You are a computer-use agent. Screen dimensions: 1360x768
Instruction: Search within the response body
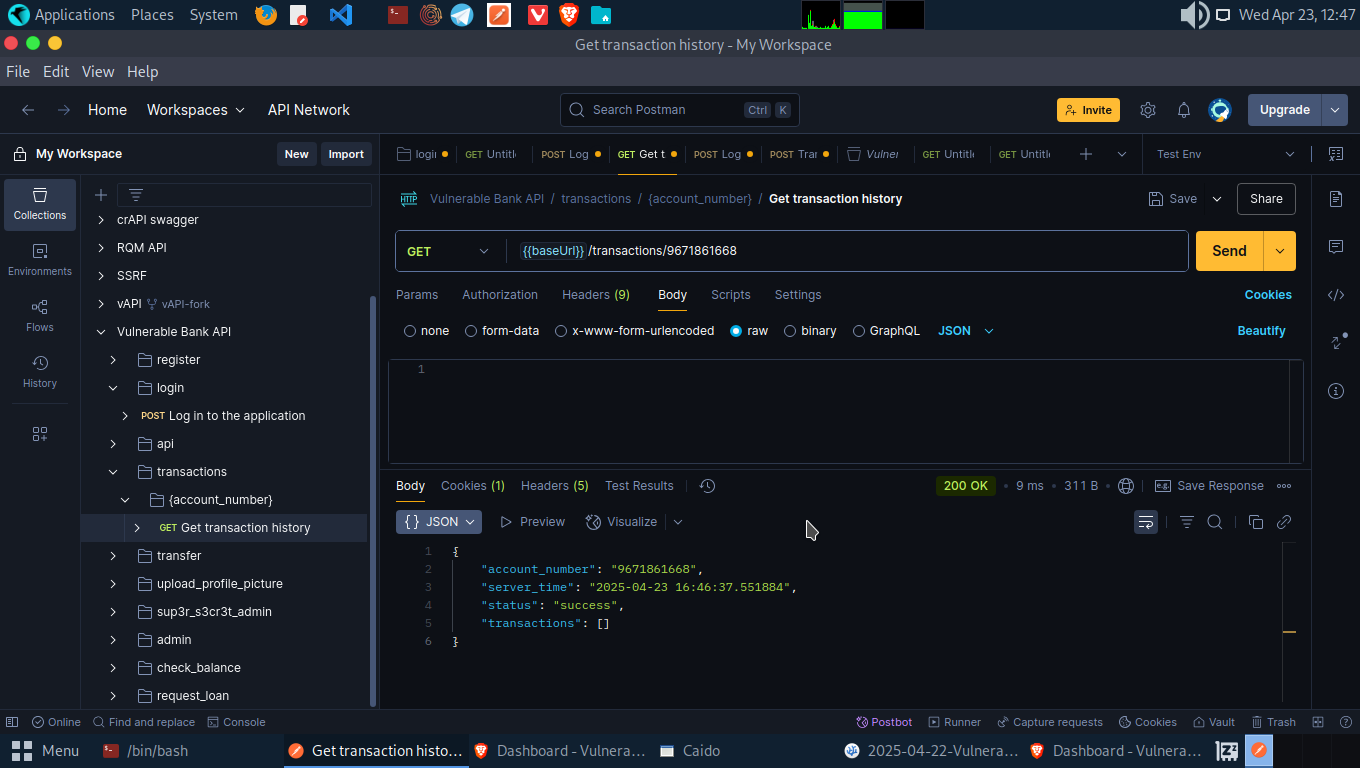(x=1215, y=522)
